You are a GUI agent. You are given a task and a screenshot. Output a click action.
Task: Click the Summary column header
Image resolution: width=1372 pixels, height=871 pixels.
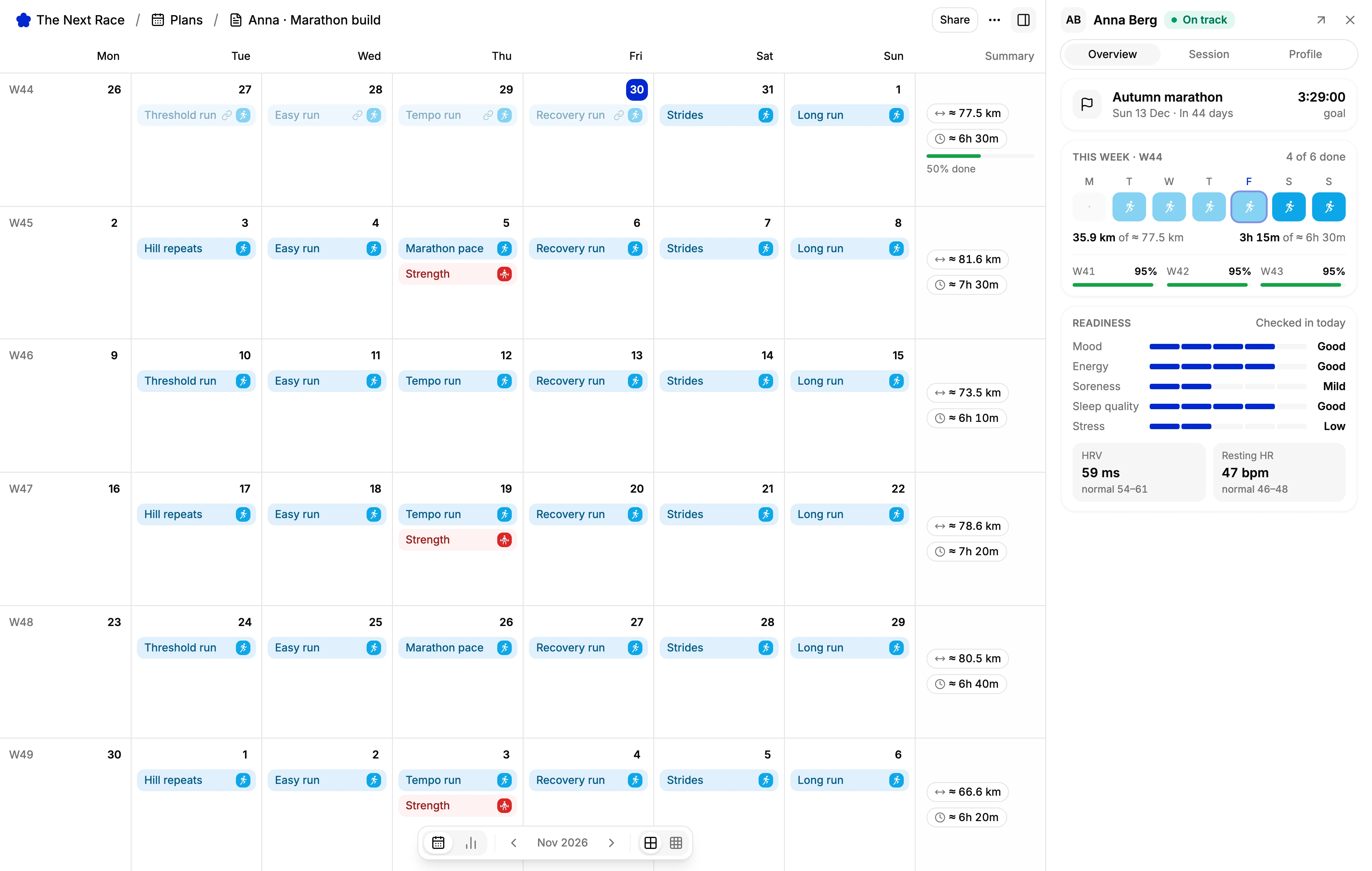pos(1009,56)
